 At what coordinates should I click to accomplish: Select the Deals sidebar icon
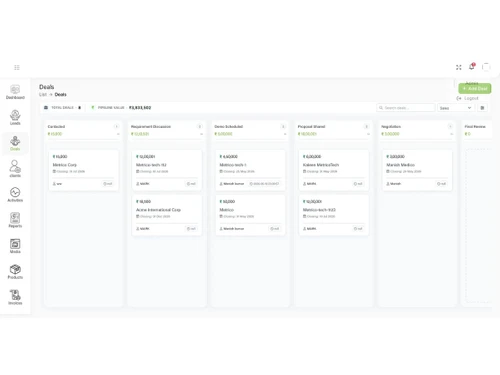click(15, 143)
